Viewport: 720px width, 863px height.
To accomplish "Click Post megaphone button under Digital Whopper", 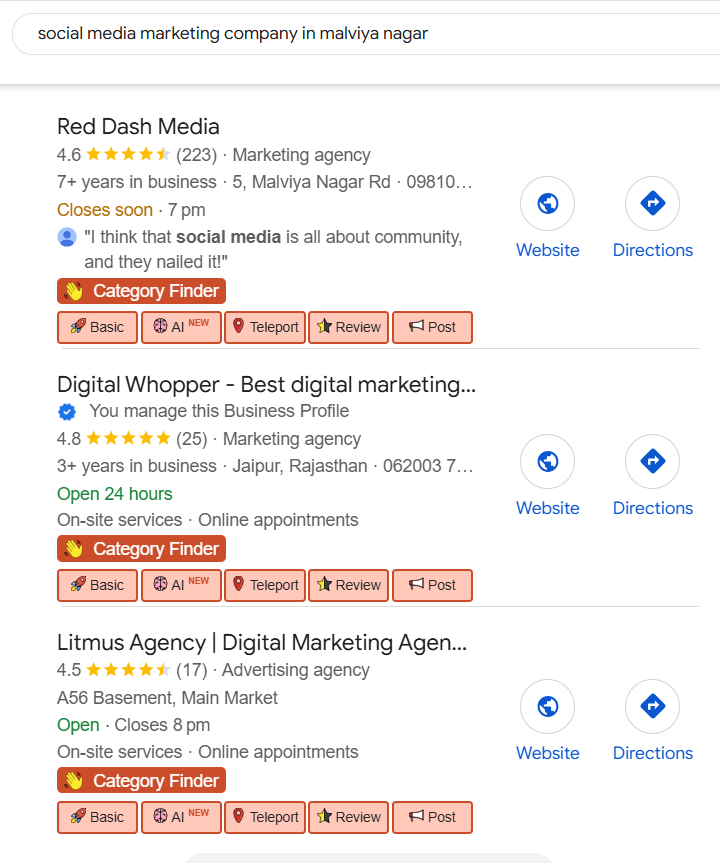I will 432,585.
